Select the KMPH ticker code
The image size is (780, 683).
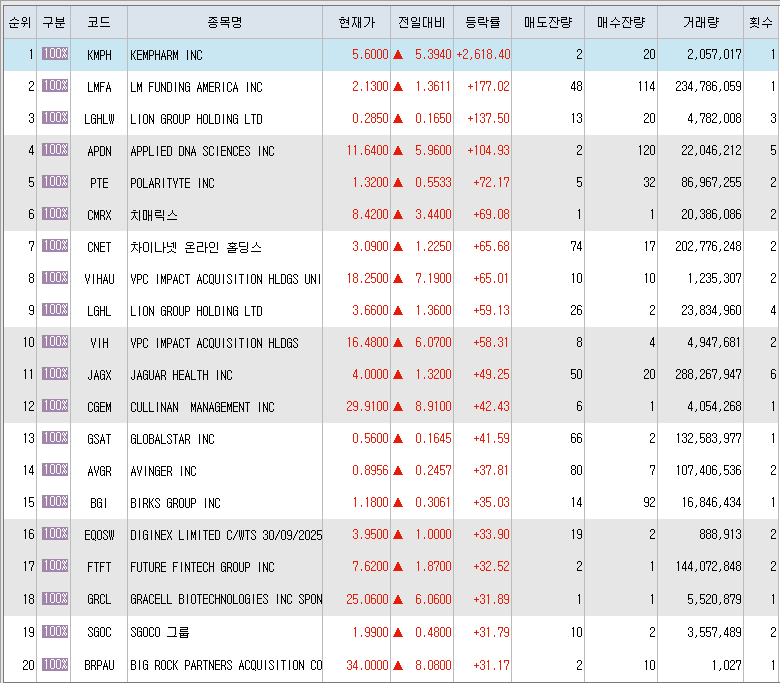coord(99,55)
